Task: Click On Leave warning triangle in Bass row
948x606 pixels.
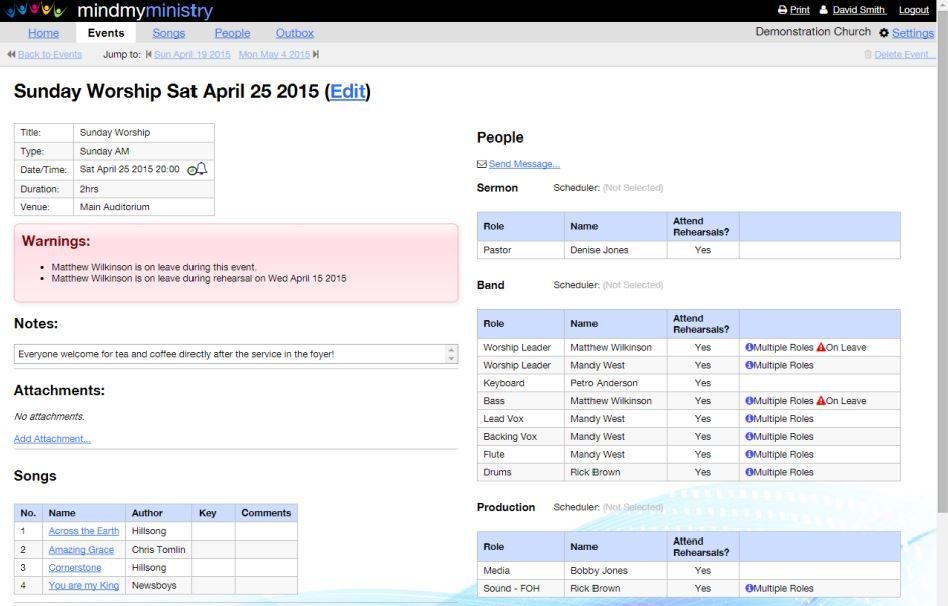Action: point(820,400)
